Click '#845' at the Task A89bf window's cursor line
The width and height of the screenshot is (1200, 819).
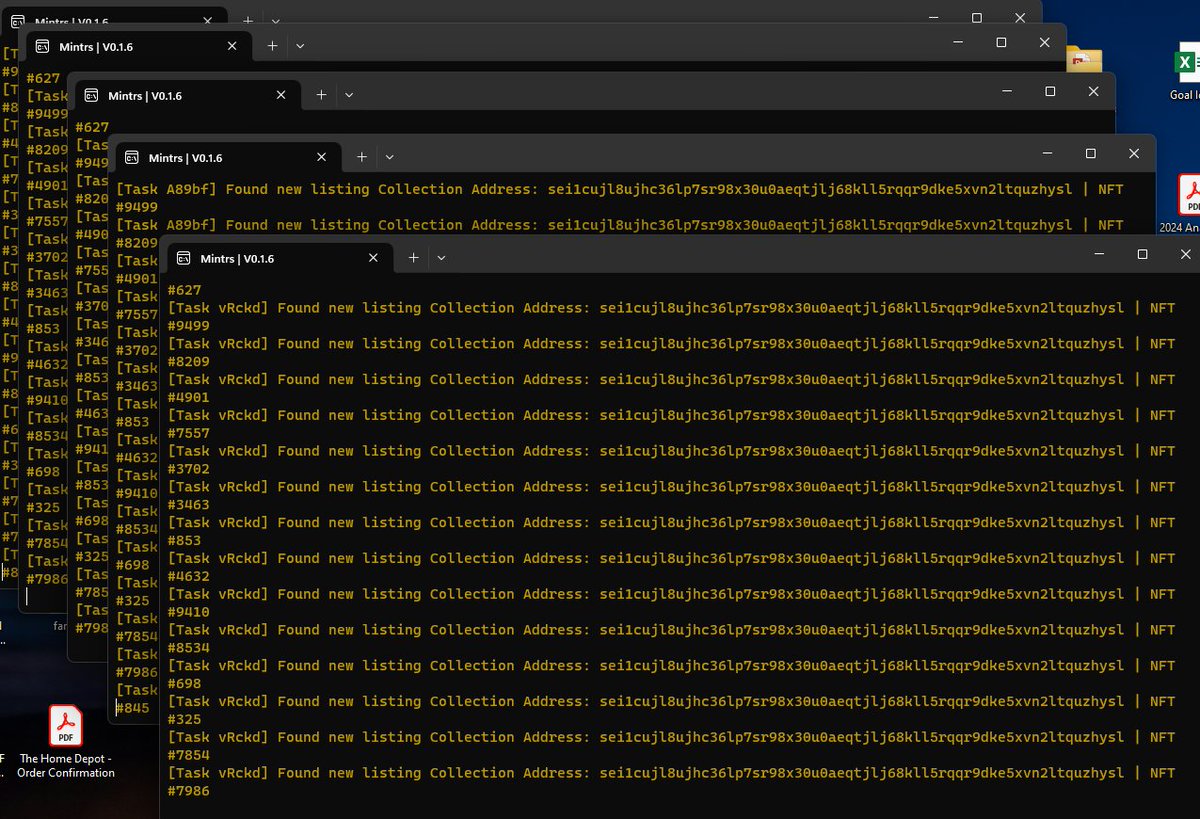(x=133, y=708)
